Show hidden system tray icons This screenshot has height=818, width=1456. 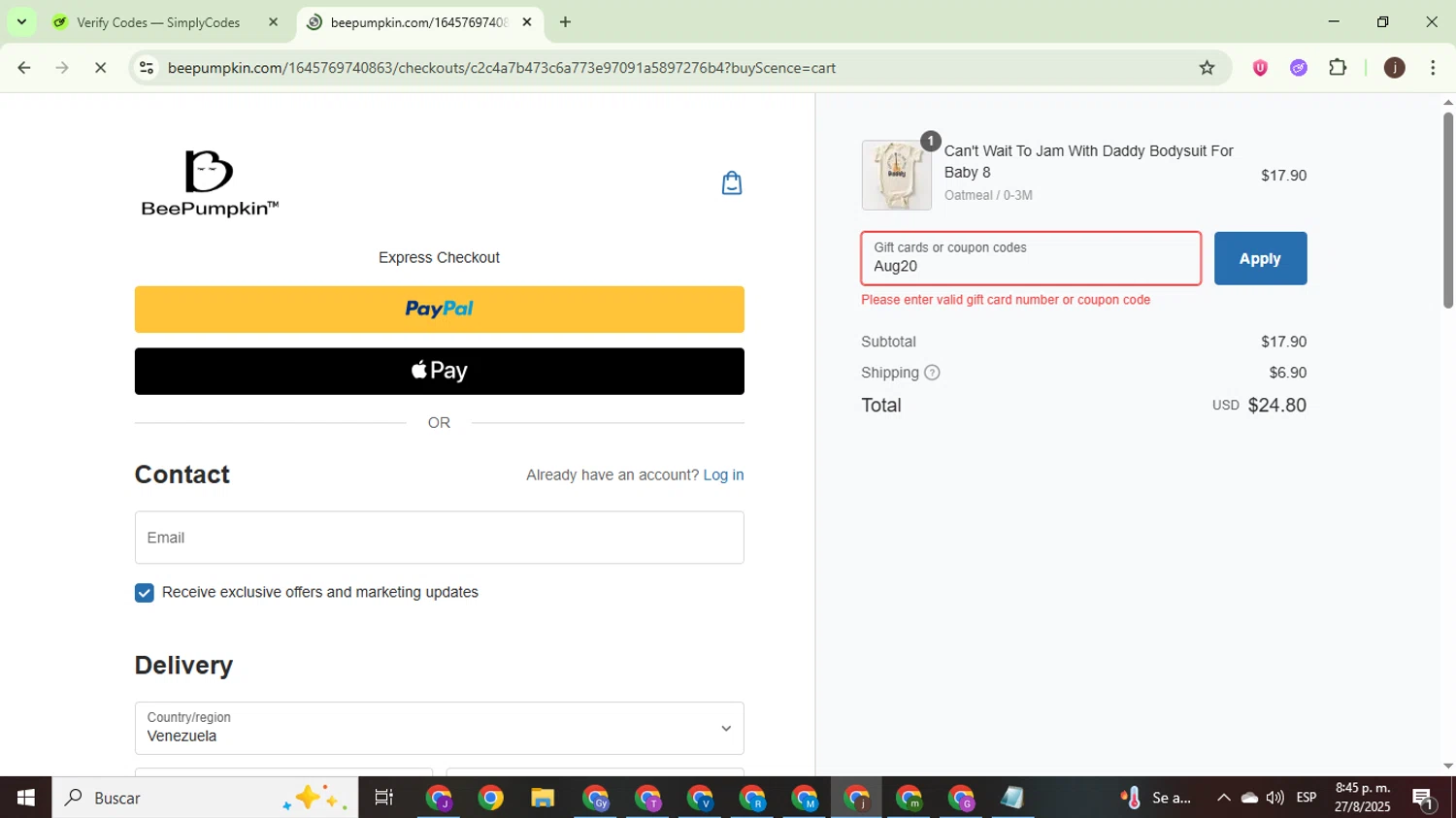click(x=1224, y=798)
